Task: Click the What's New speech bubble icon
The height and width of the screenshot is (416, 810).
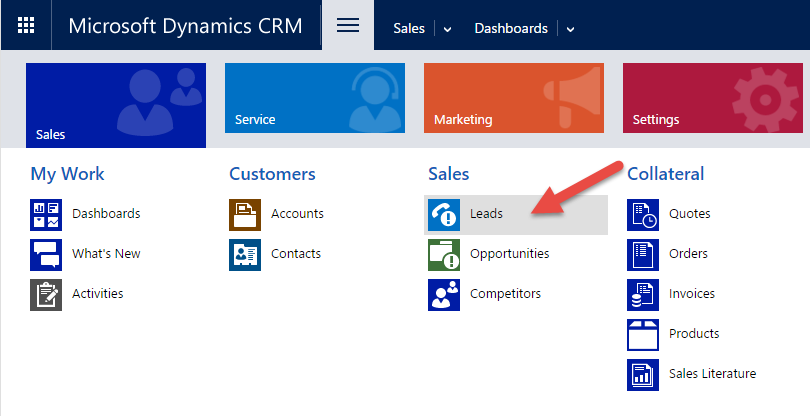Action: point(46,254)
